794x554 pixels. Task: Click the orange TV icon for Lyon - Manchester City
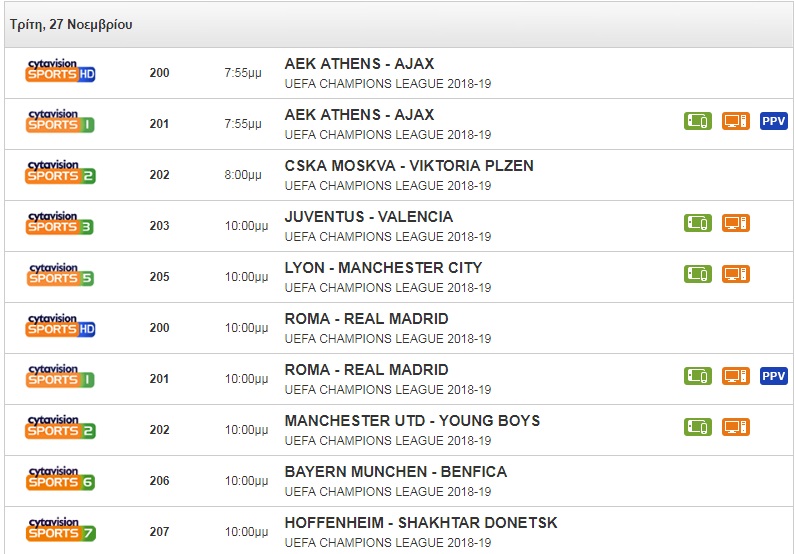(736, 274)
